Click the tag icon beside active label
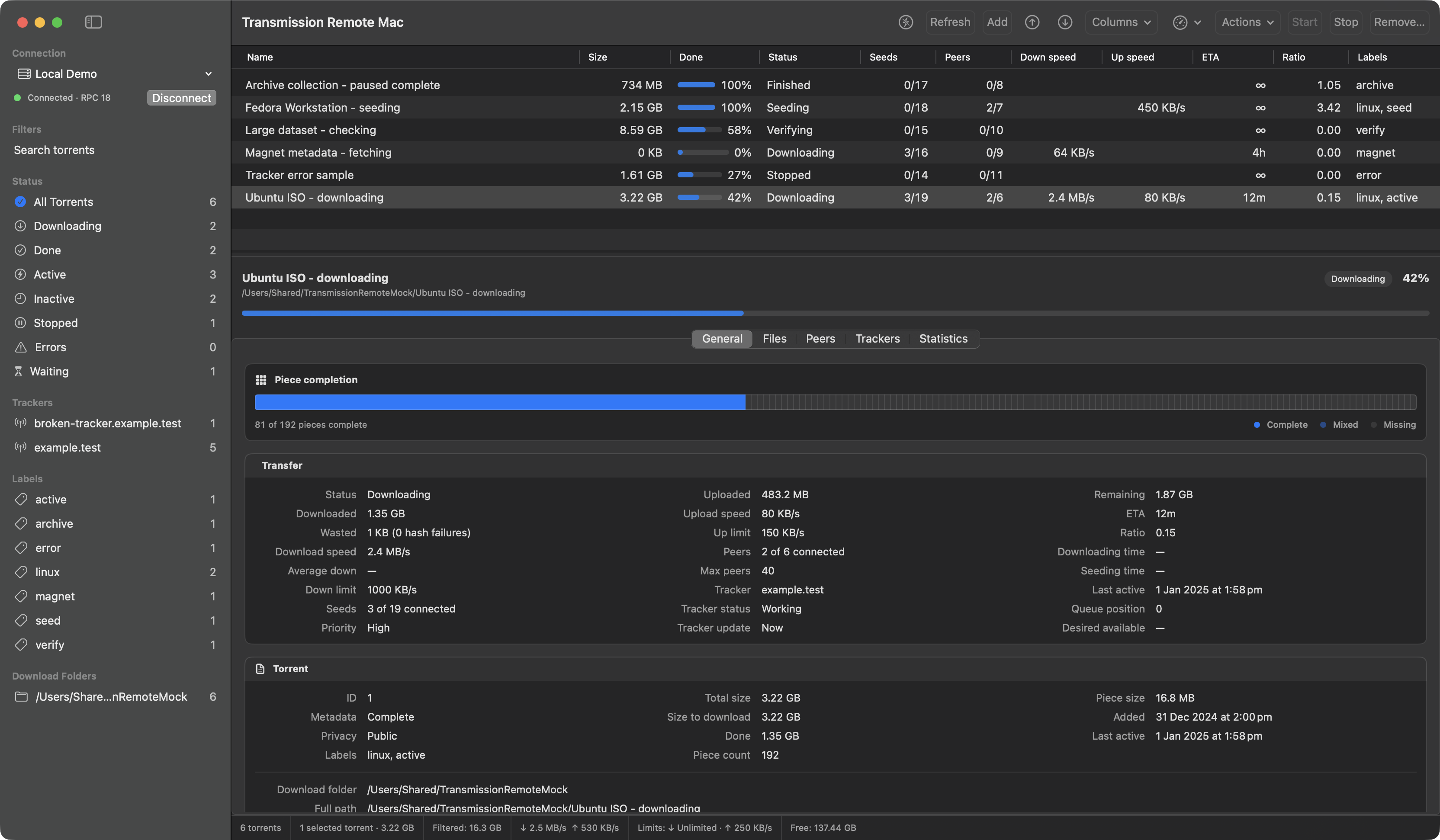Screen dimensions: 1440x840 pos(21,499)
